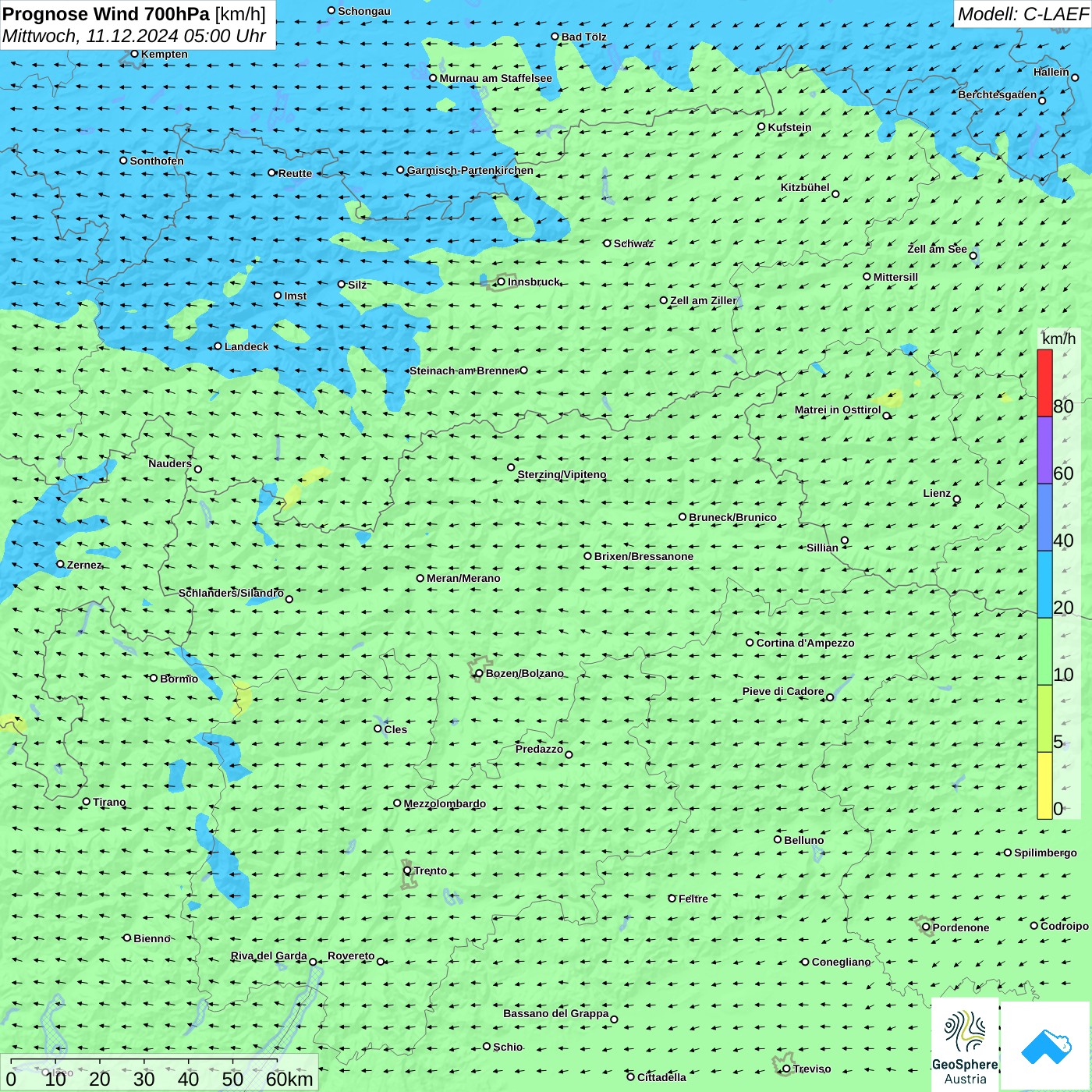Click the Innsbruck city marker
Image resolution: width=1092 pixels, height=1092 pixels.
click(502, 282)
